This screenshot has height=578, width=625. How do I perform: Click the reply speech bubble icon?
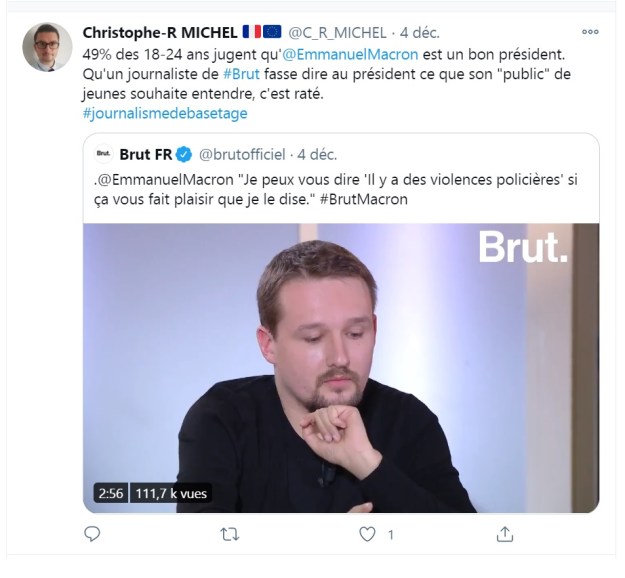coord(93,534)
